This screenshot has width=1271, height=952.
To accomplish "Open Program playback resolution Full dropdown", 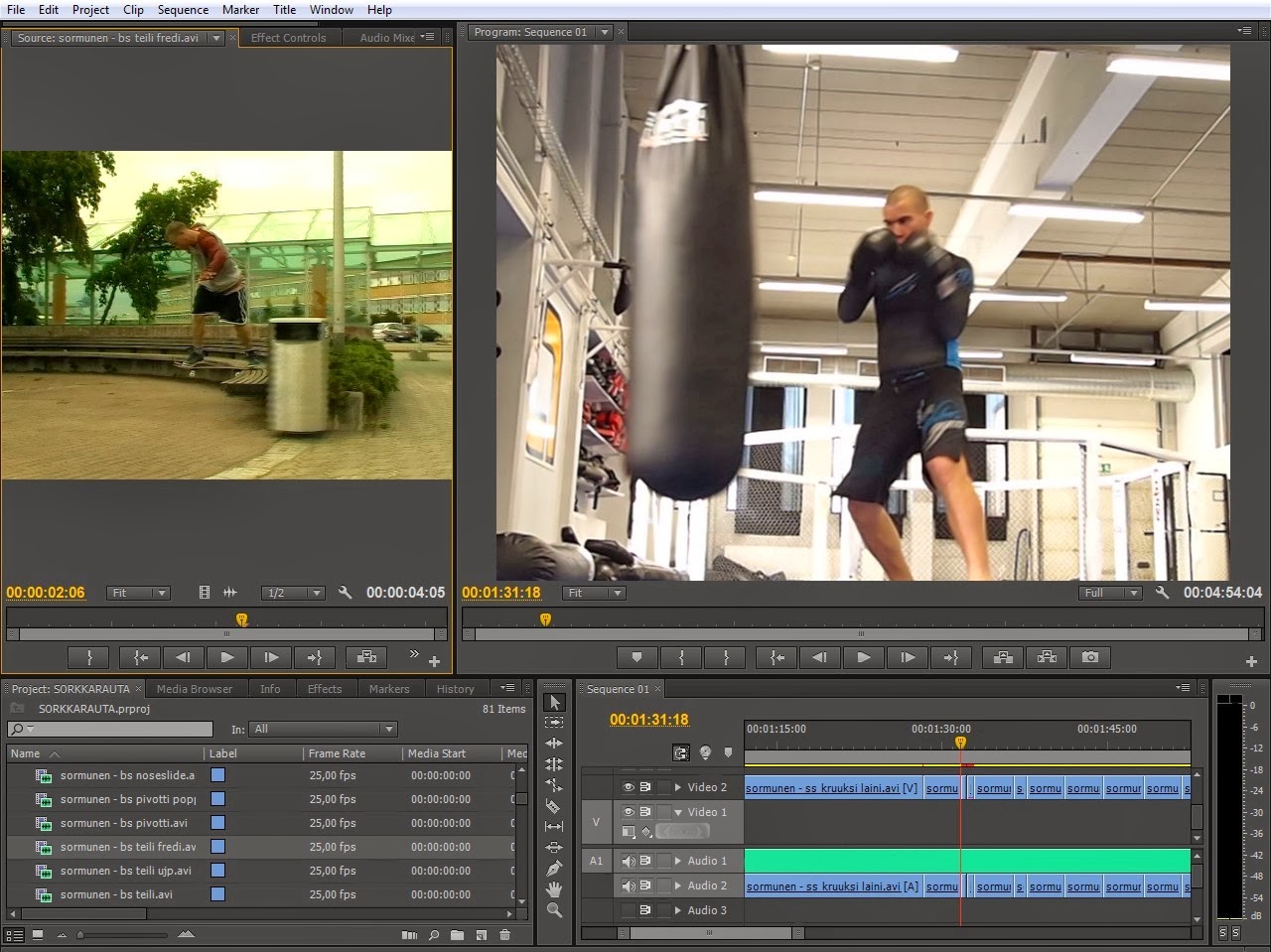I will click(1111, 593).
